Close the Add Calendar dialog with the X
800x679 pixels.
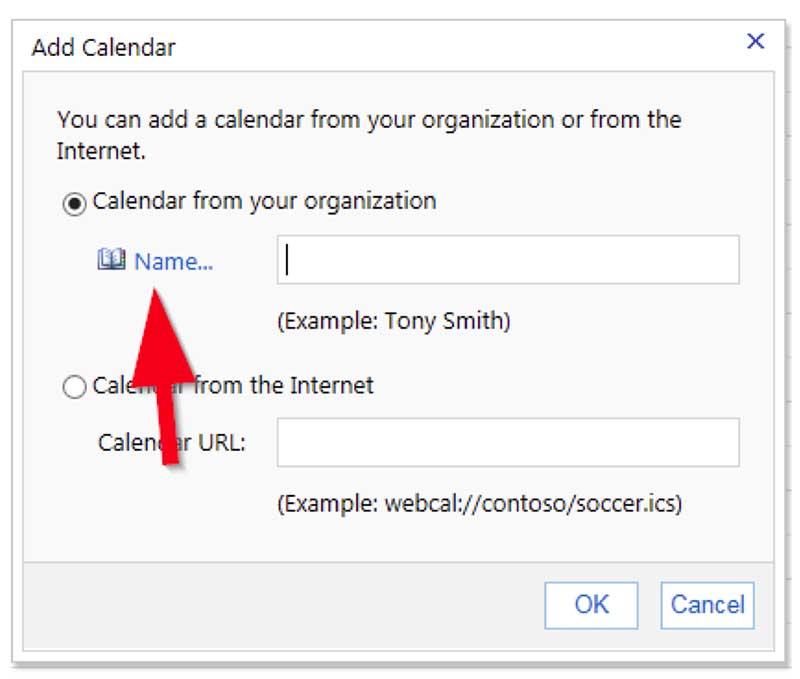756,41
